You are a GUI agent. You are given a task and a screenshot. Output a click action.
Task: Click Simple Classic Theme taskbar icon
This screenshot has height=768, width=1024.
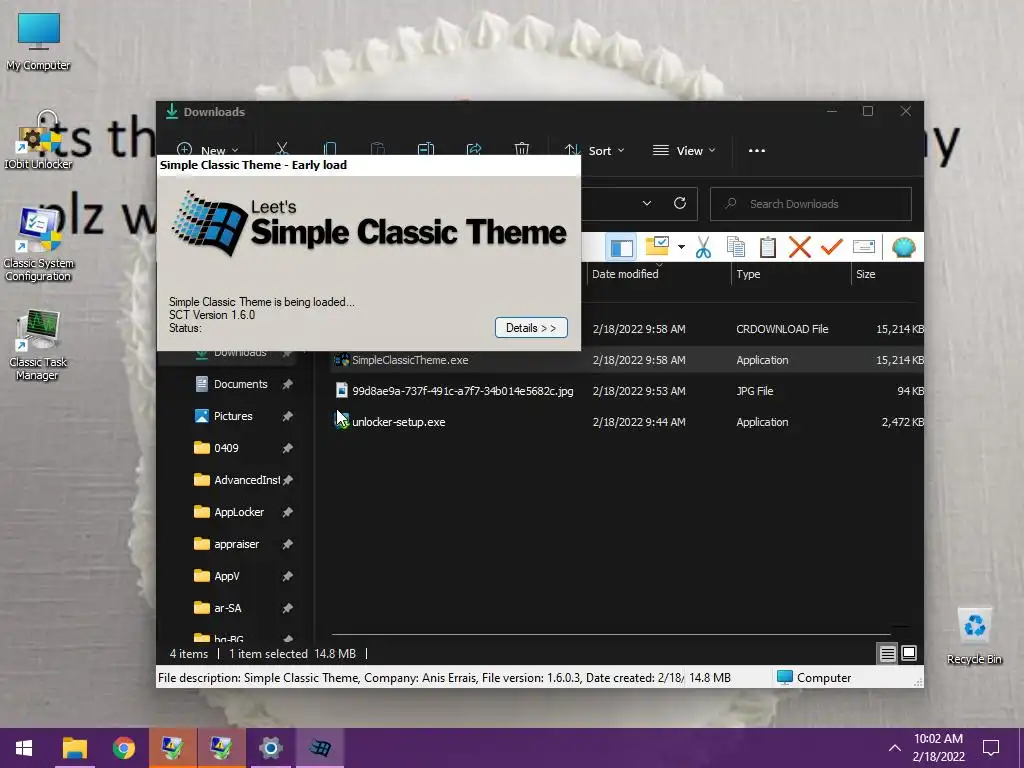[320, 748]
